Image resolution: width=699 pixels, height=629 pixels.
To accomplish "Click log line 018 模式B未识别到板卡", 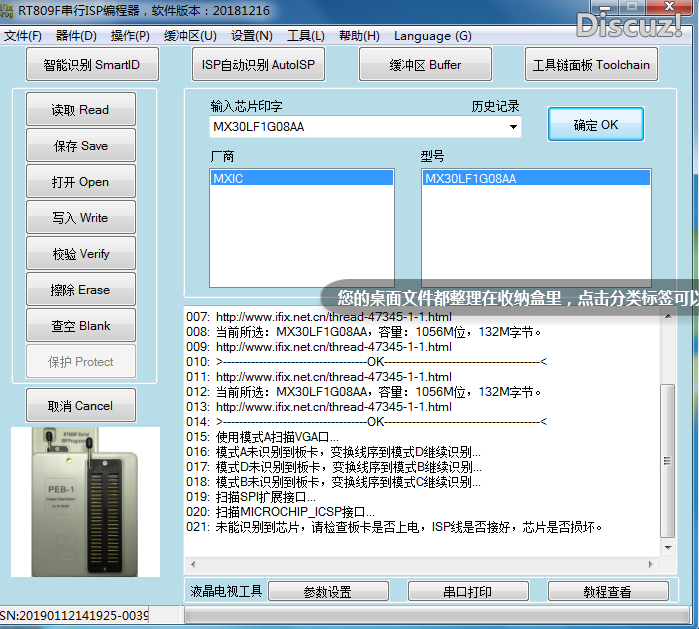I will [348, 482].
